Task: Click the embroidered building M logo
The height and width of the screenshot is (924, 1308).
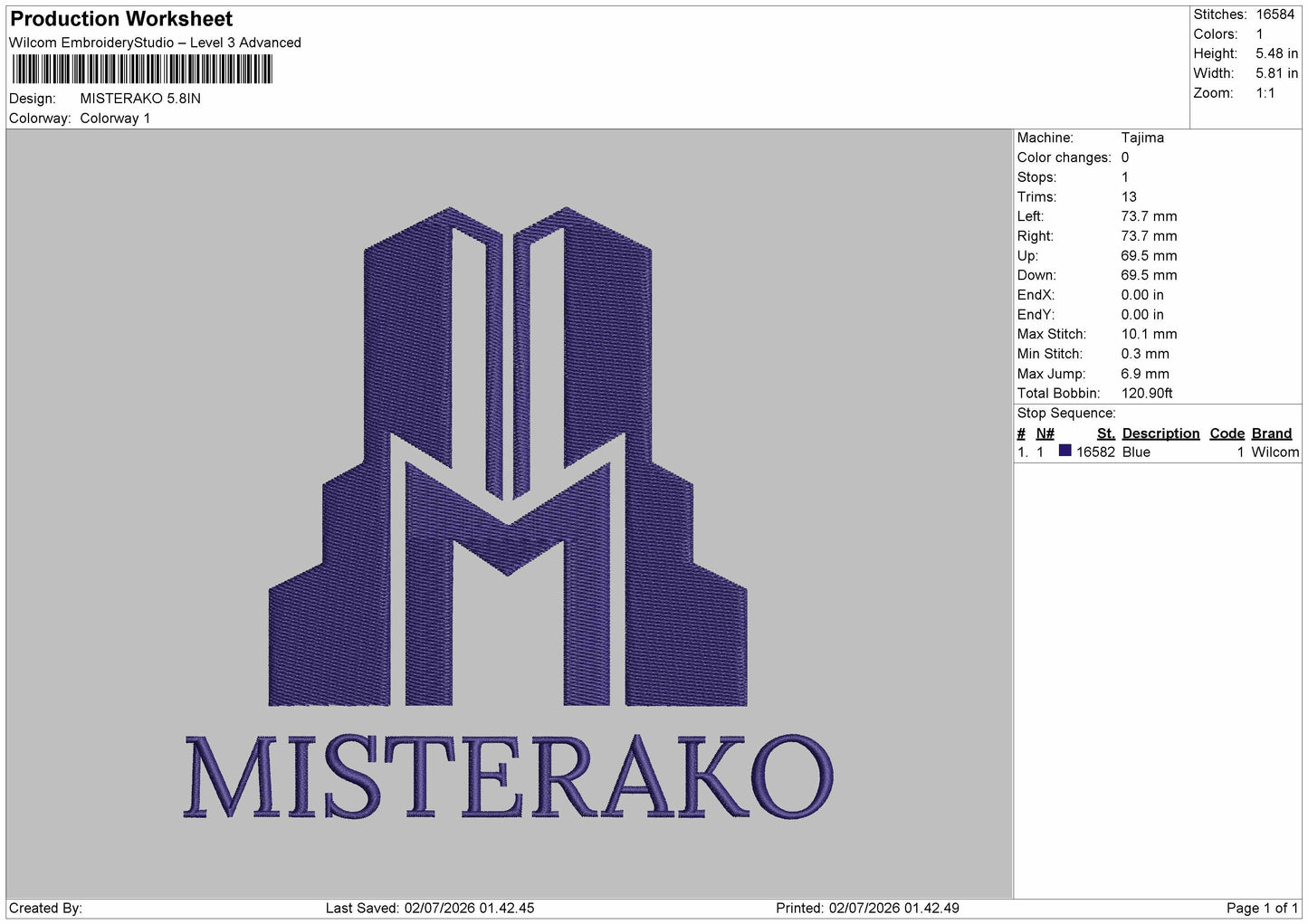Action: [508, 457]
